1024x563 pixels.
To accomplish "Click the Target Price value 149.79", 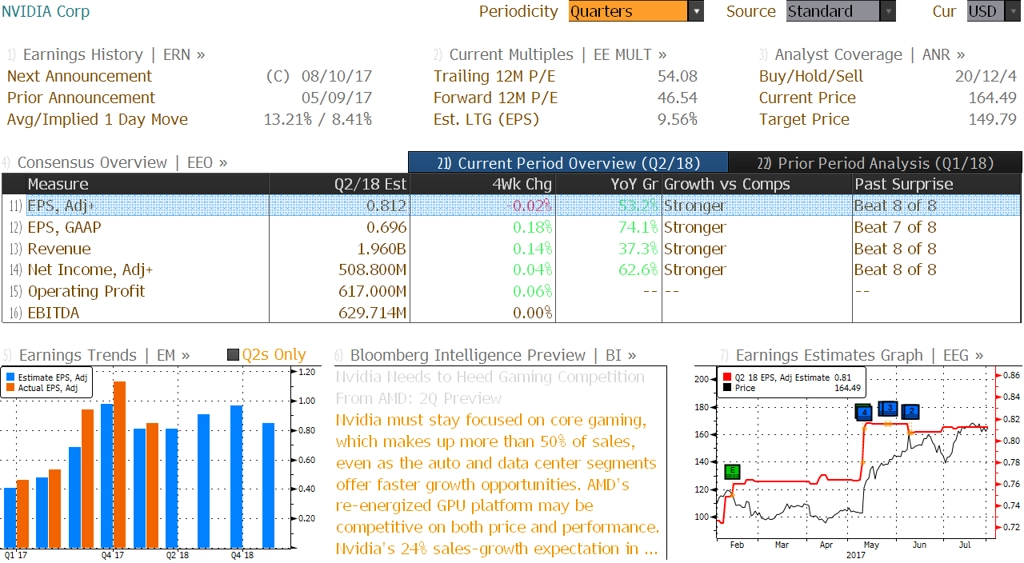I will [x=993, y=120].
